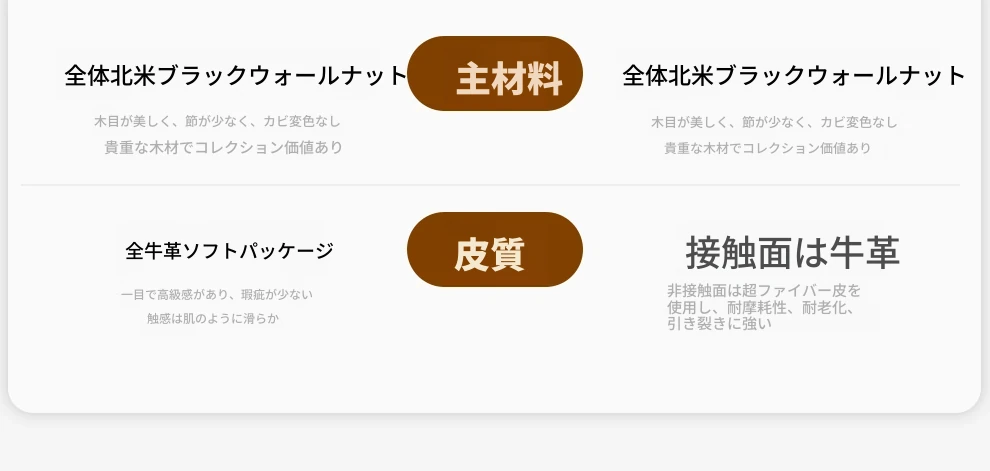Select right-column 全体北米ブラックウォールナット heading
This screenshot has width=990, height=471.
pos(794,75)
